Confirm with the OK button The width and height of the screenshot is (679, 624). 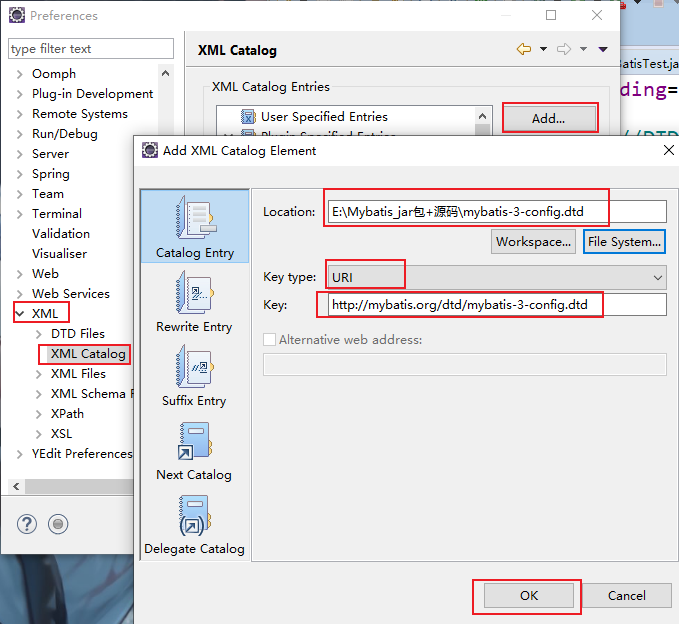[x=529, y=595]
